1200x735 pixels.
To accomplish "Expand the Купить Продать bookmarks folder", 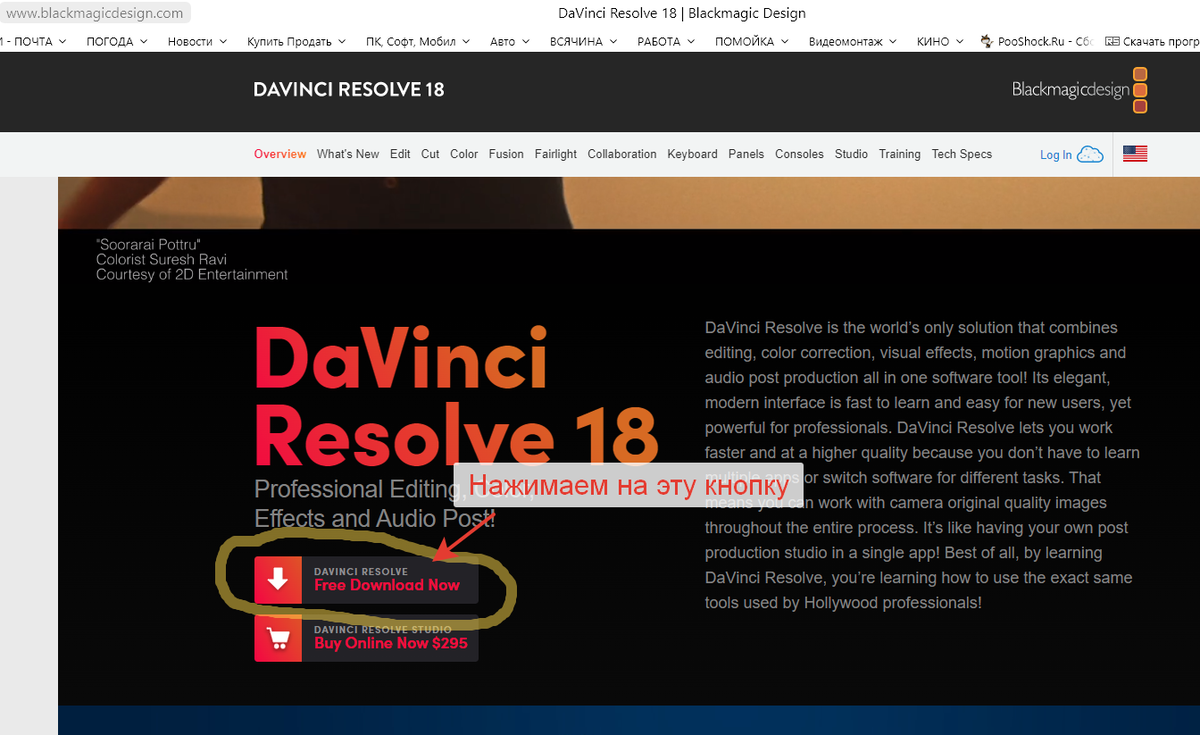I will point(296,41).
